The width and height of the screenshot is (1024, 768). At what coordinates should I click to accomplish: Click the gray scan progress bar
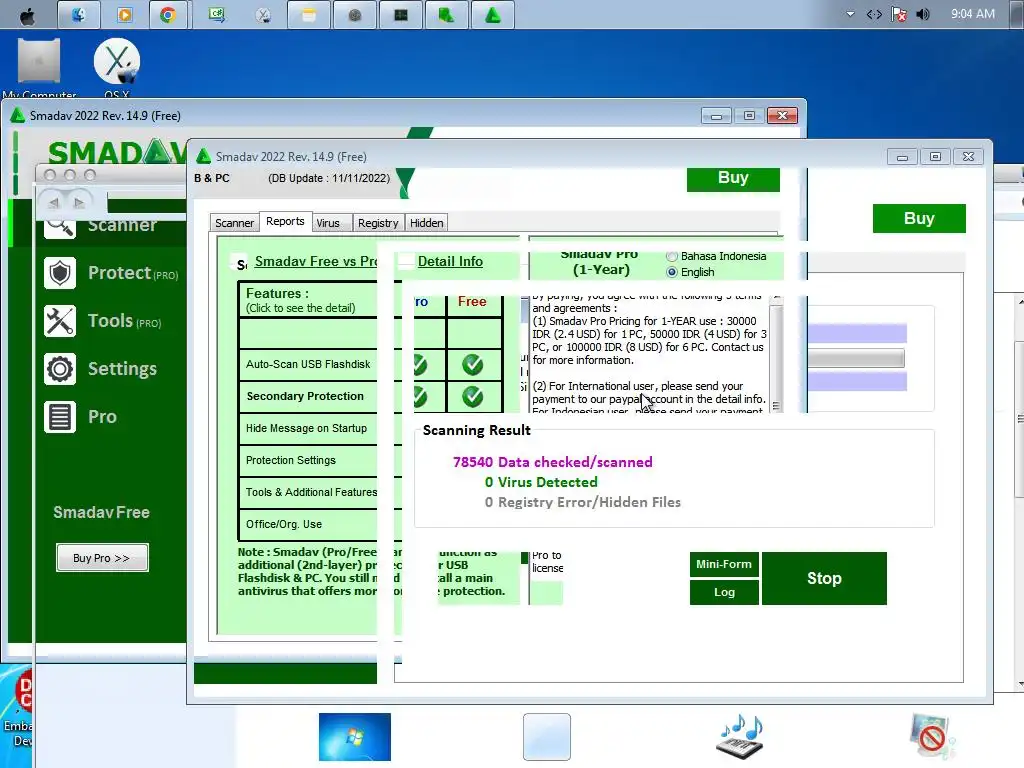tap(856, 358)
